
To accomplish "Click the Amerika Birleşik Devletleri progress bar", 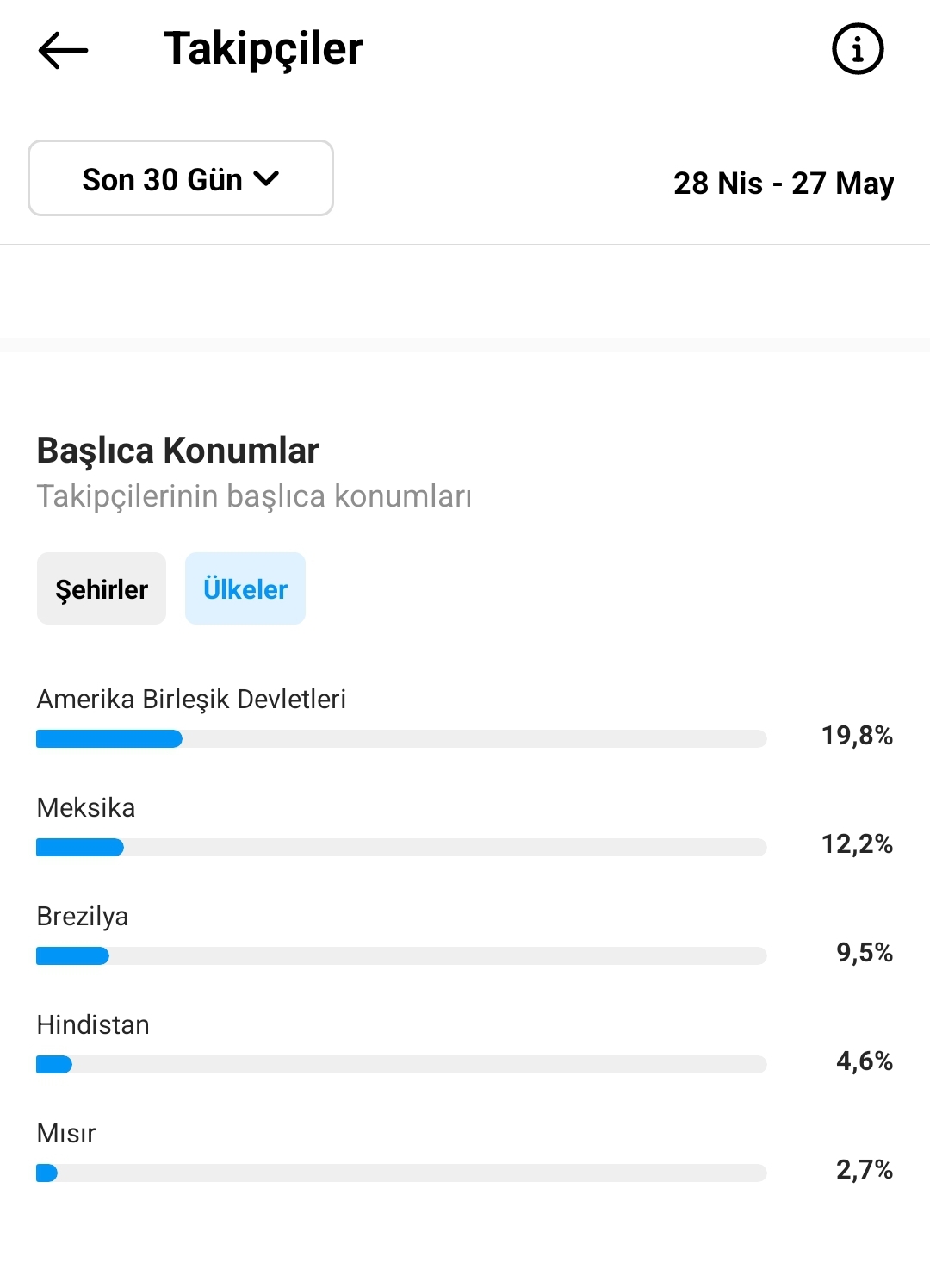I will tap(401, 738).
